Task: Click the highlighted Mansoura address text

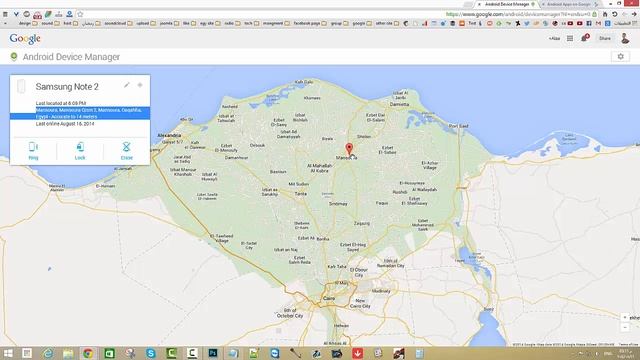Action: point(89,113)
